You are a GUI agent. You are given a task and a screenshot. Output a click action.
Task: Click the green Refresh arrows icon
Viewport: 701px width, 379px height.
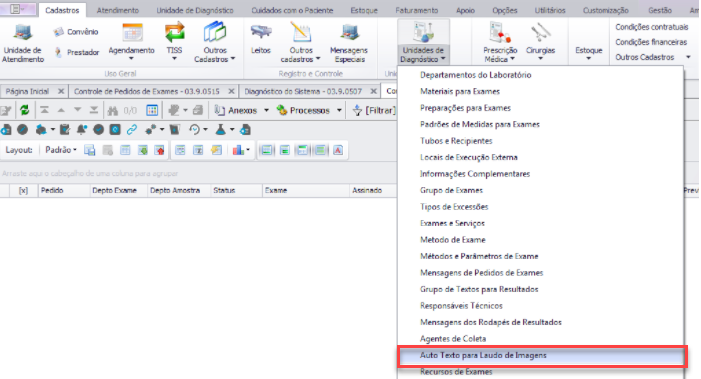tap(24, 110)
